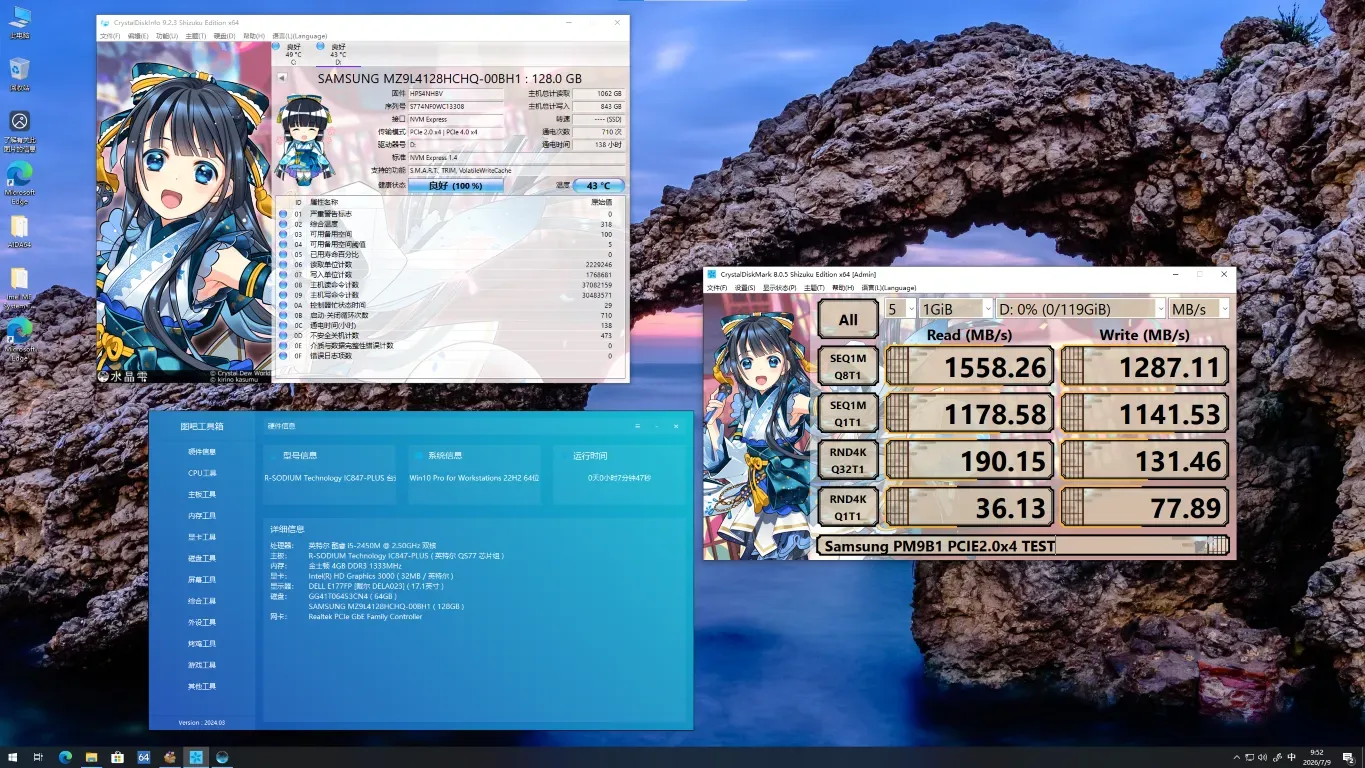The width and height of the screenshot is (1365, 768).
Task: Select 主板工具 in toolbox sidebar
Action: click(x=202, y=494)
